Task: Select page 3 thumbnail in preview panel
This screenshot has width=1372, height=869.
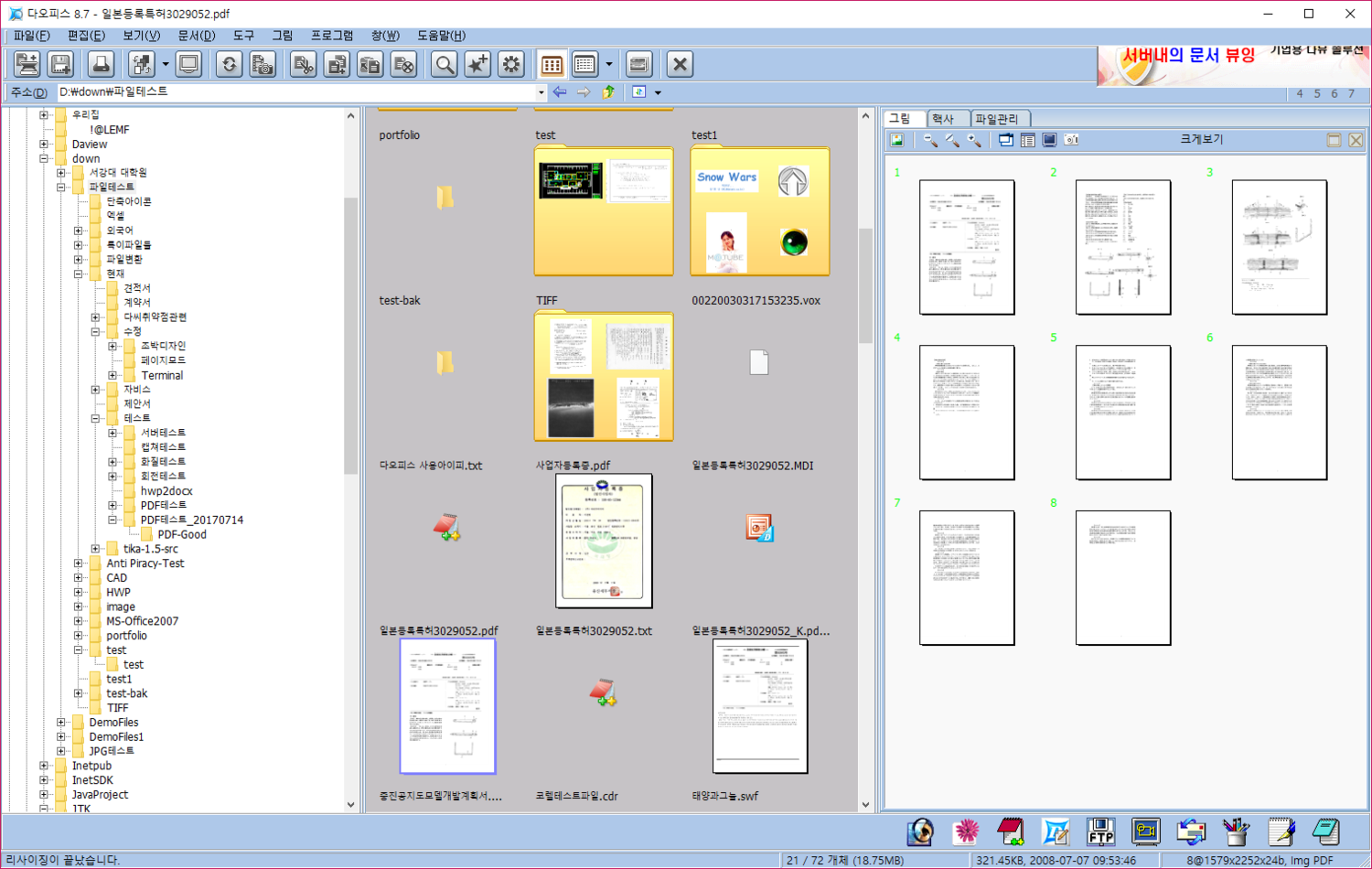Action: click(x=1280, y=247)
